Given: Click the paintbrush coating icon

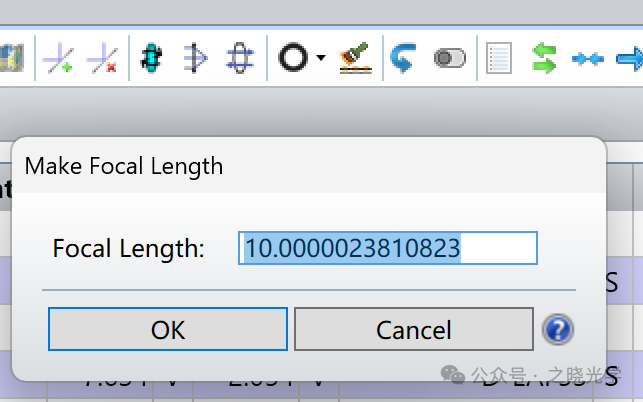Looking at the screenshot, I should click(355, 58).
